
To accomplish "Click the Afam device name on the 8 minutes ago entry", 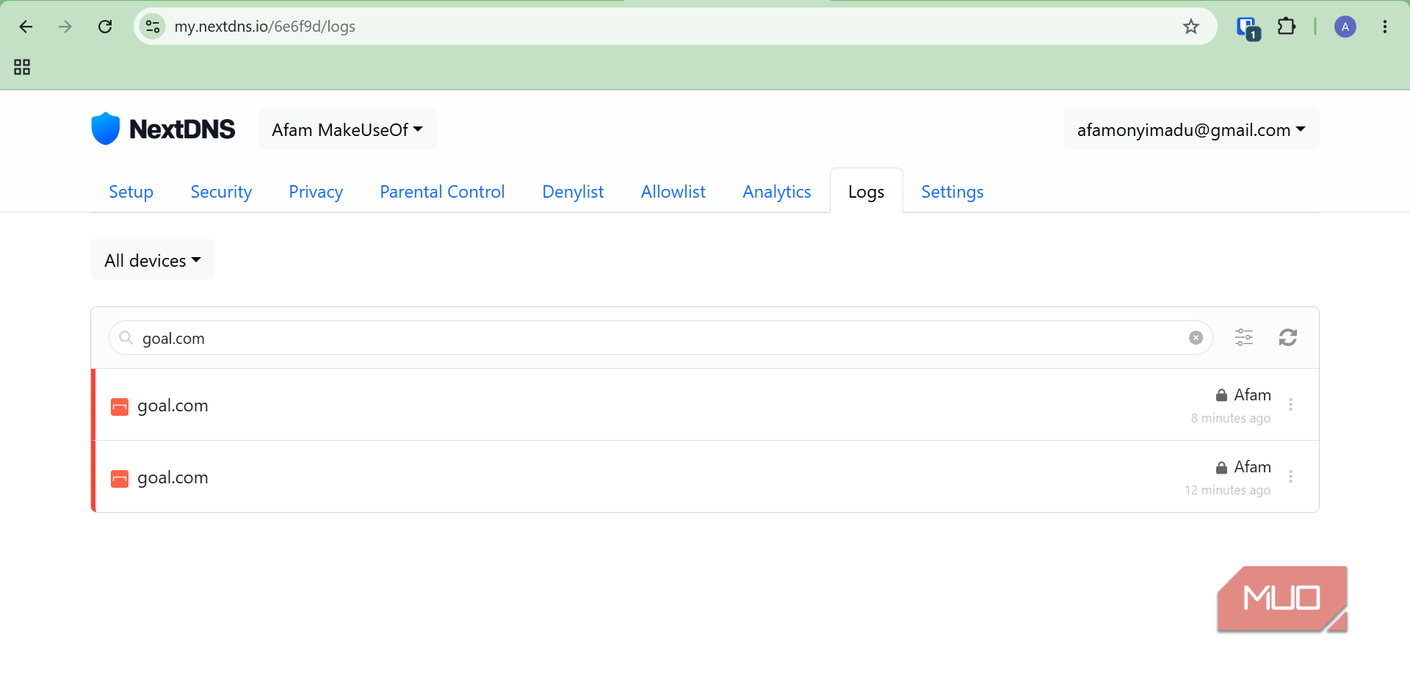I will coord(1252,395).
